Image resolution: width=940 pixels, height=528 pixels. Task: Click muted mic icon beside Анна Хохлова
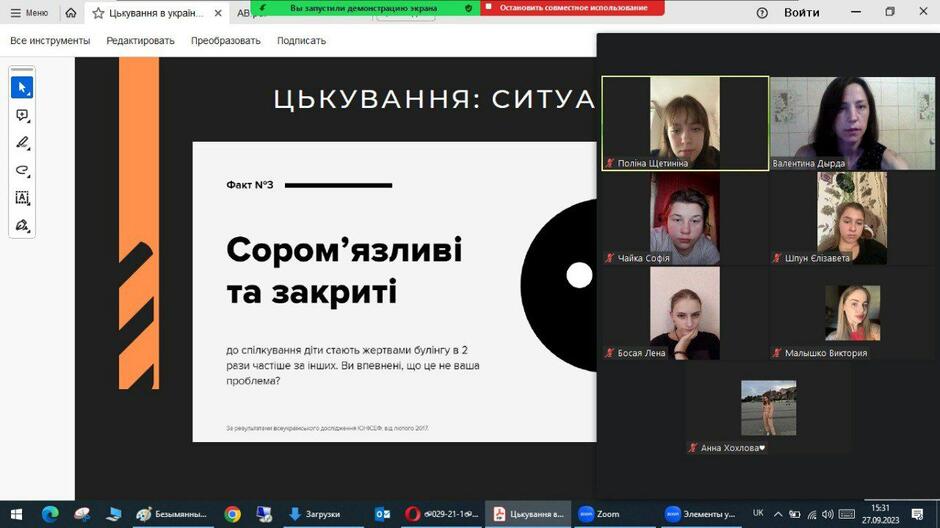[693, 448]
